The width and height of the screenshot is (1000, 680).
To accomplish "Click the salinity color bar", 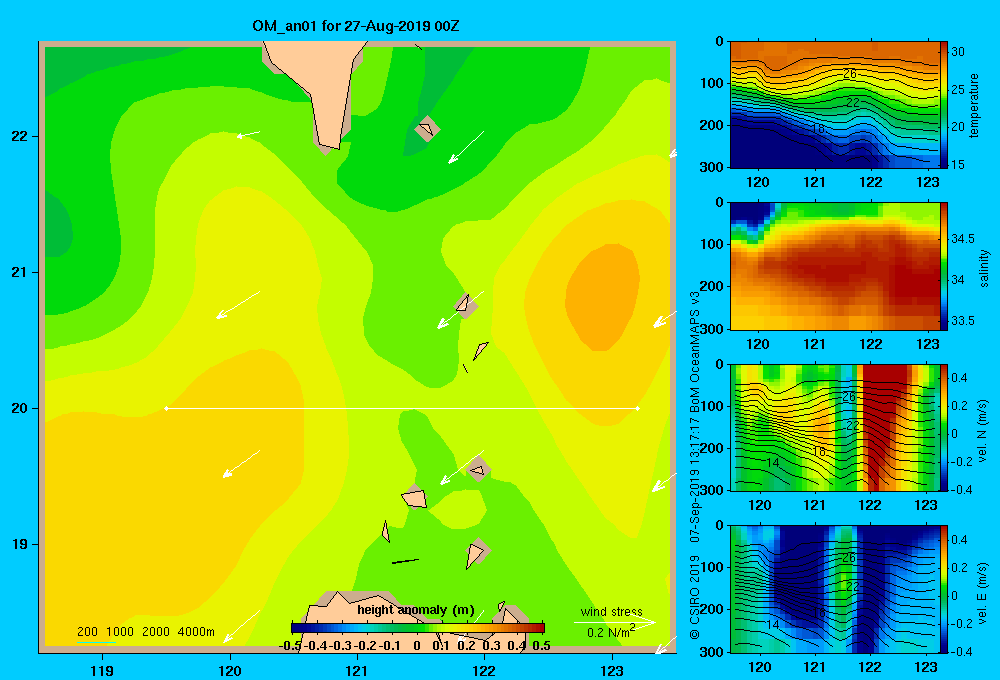I will click(944, 266).
